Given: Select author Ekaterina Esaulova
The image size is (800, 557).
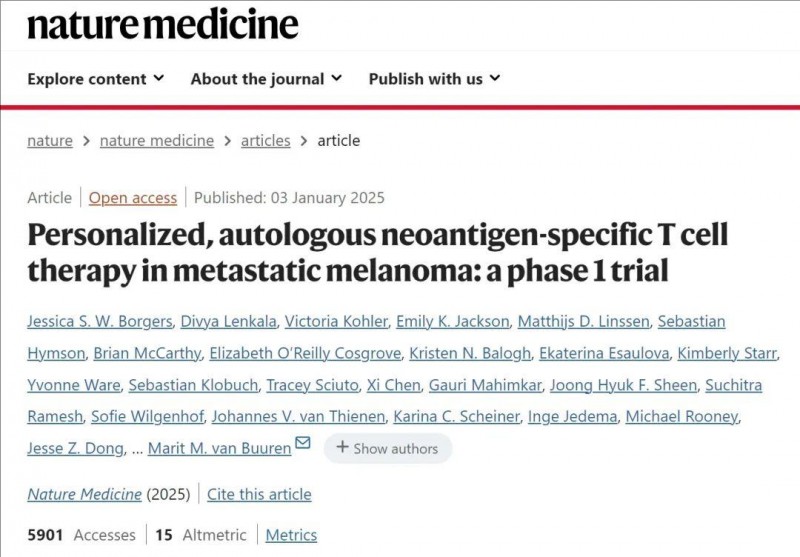Looking at the screenshot, I should coord(604,353).
